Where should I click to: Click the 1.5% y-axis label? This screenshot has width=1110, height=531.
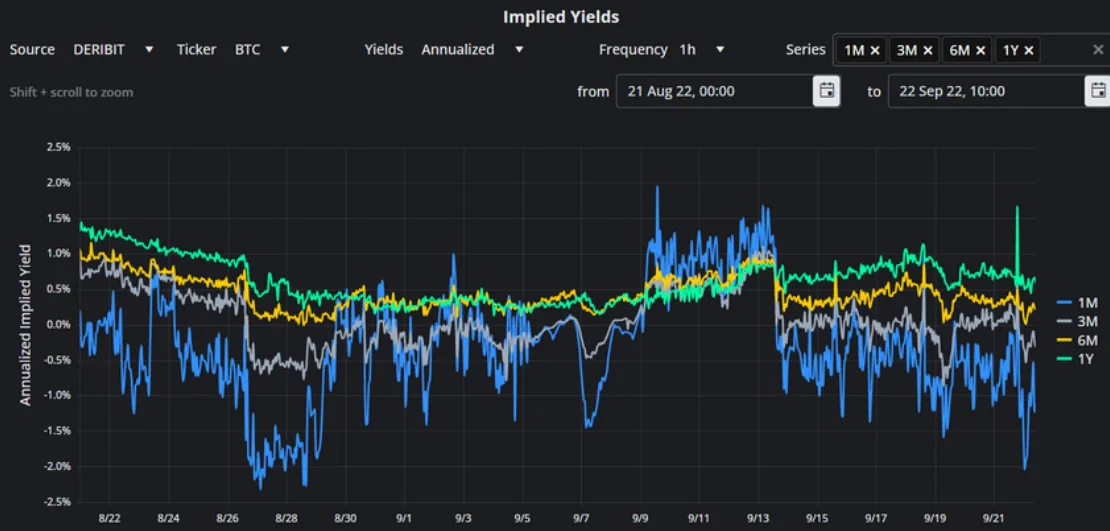click(59, 218)
